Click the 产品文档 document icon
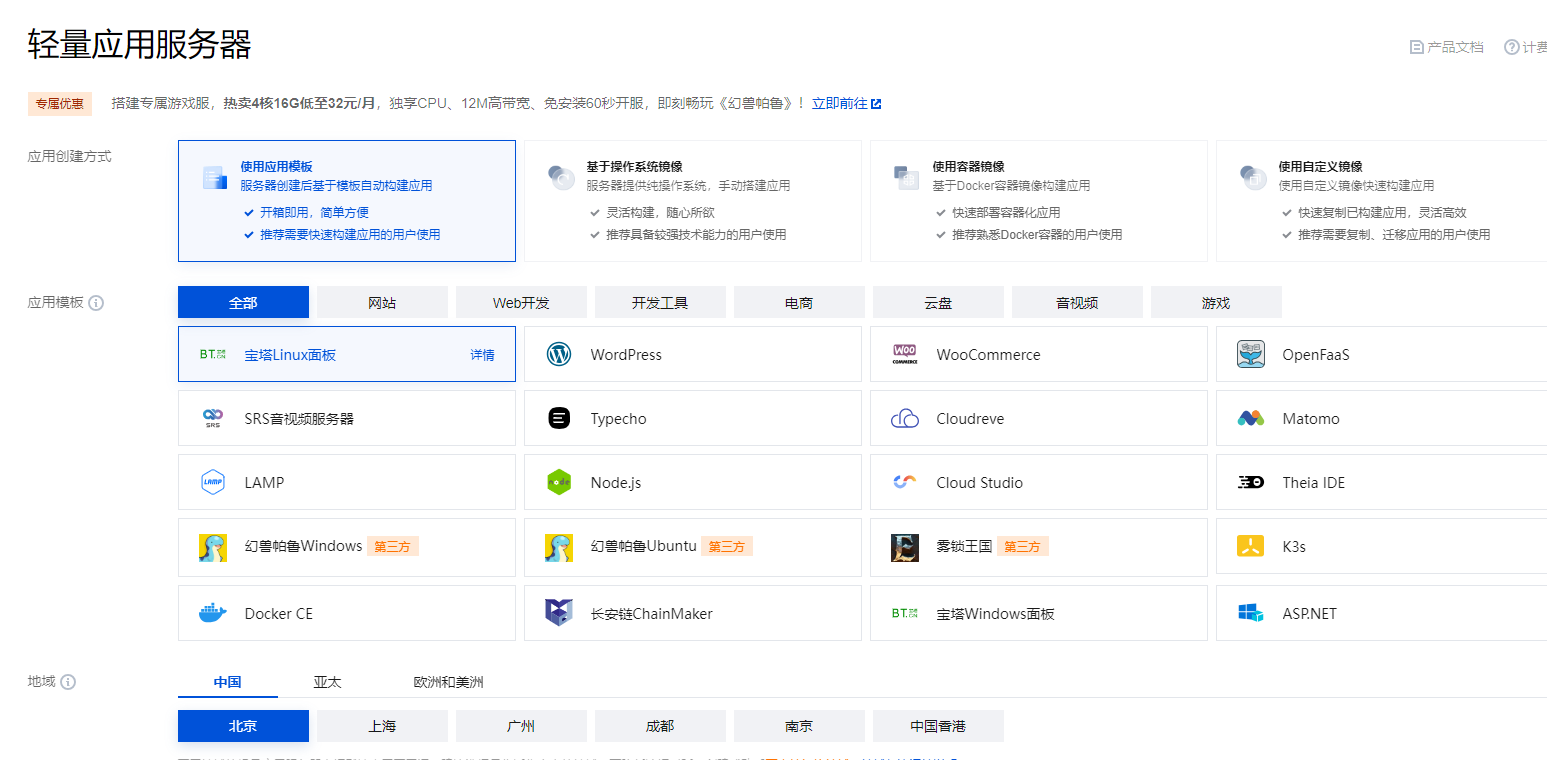 pos(1416,47)
